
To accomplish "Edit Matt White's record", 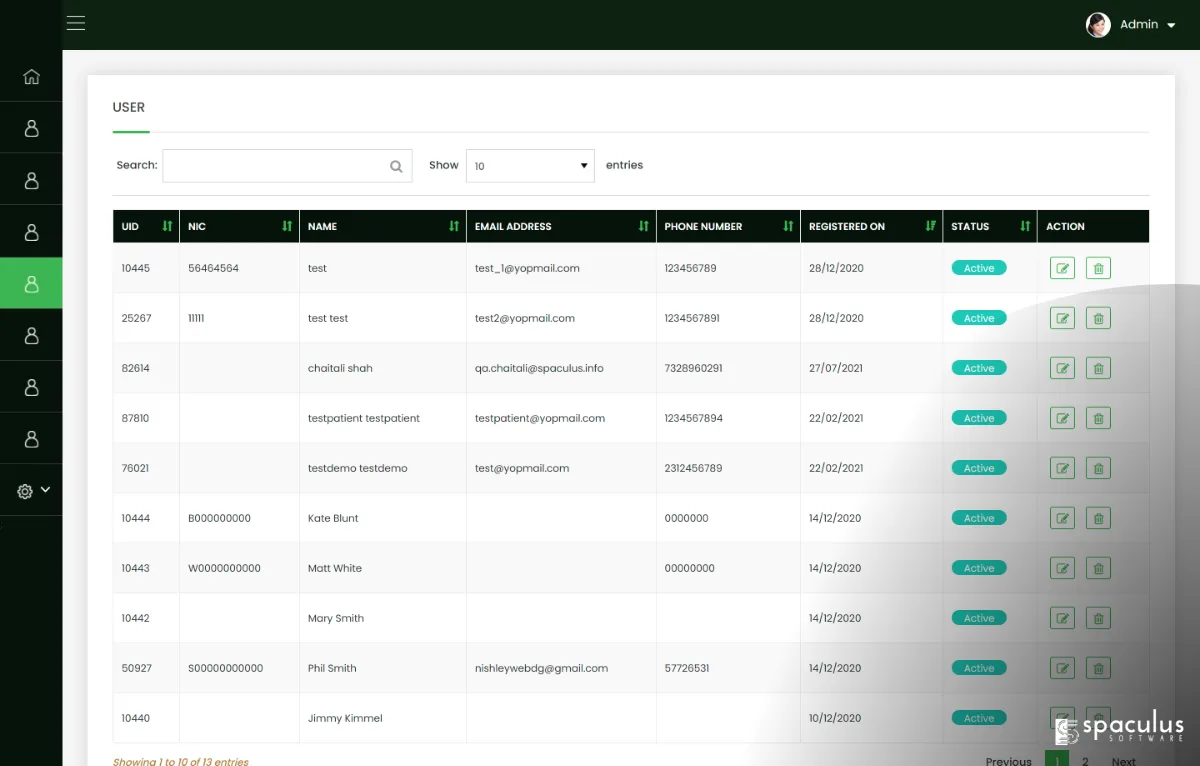I will click(x=1062, y=568).
